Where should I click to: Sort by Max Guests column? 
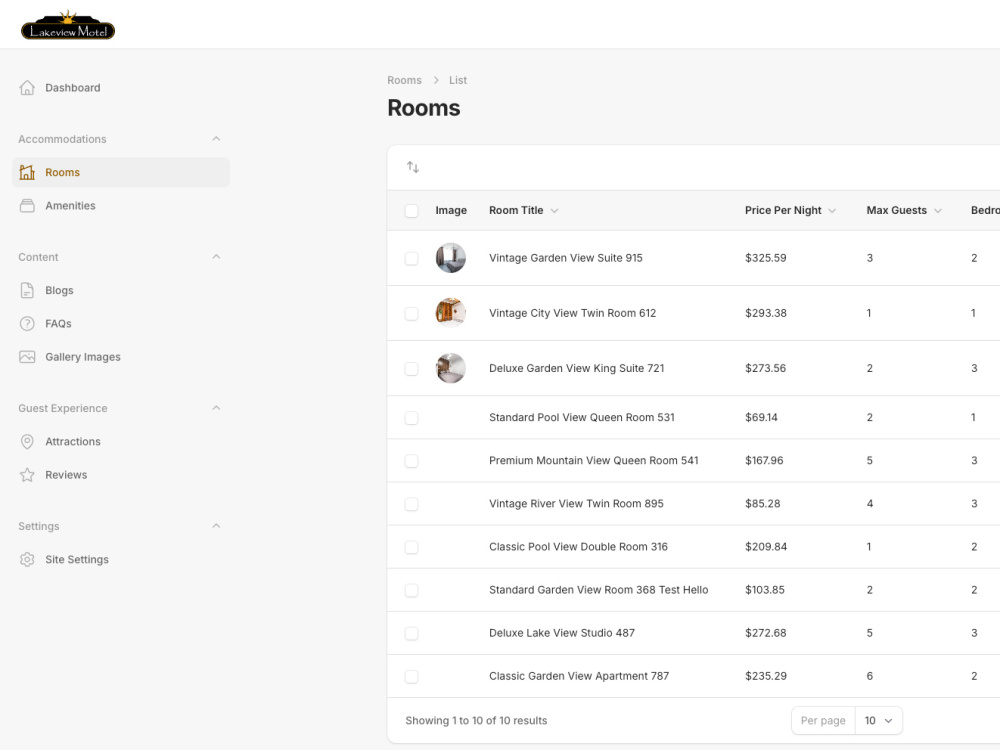tap(904, 210)
